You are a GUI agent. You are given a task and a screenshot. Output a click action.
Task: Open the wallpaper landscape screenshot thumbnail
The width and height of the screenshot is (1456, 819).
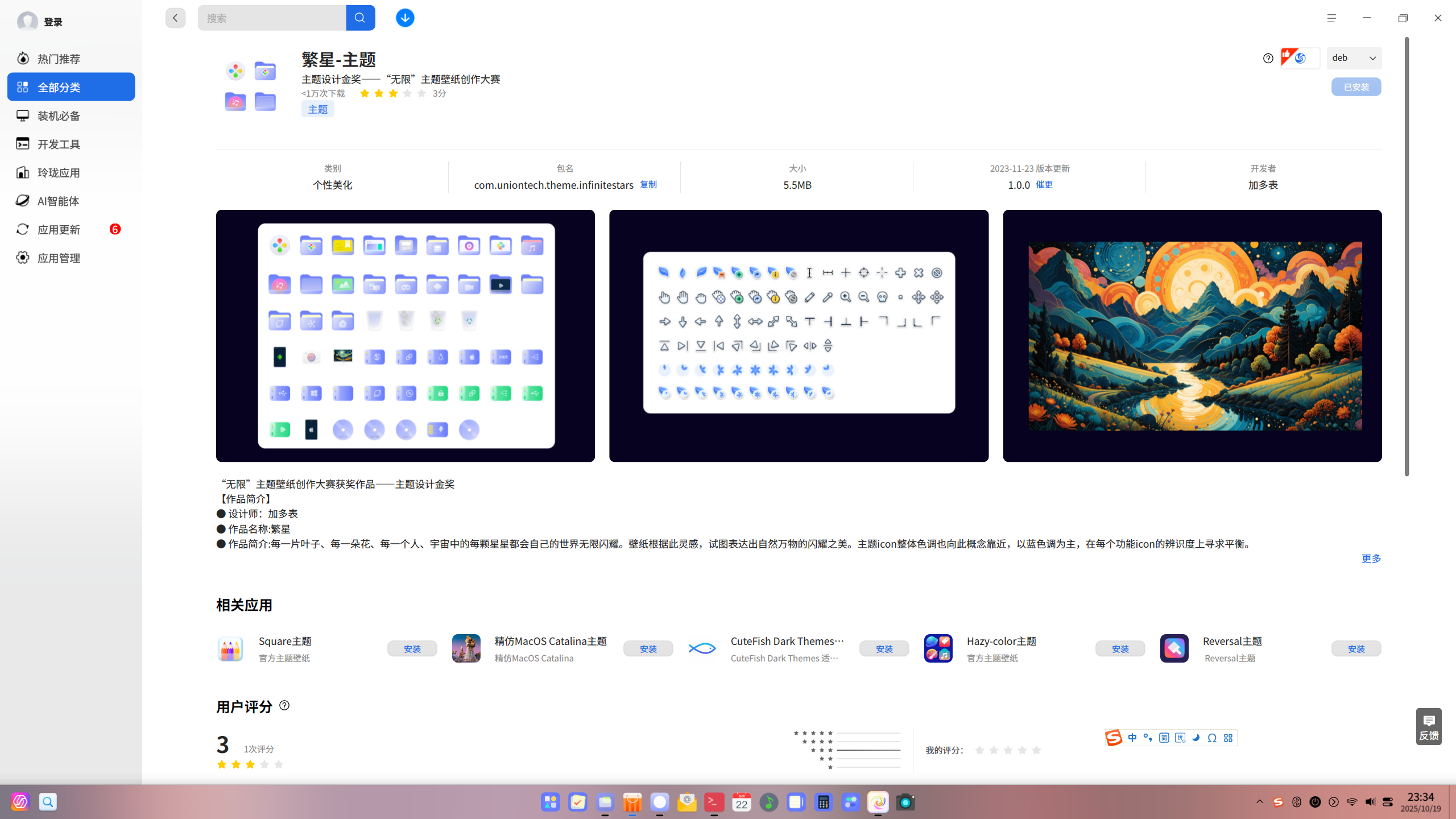pyautogui.click(x=1193, y=336)
